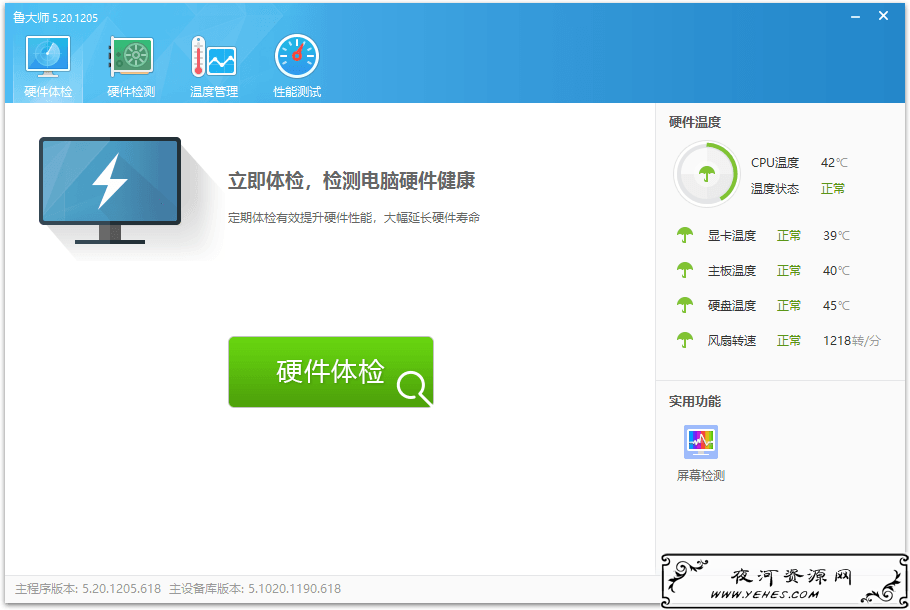Viewport: 910px width, 610px height.
Task: Click the CPU temperature circular gauge
Action: click(x=706, y=174)
